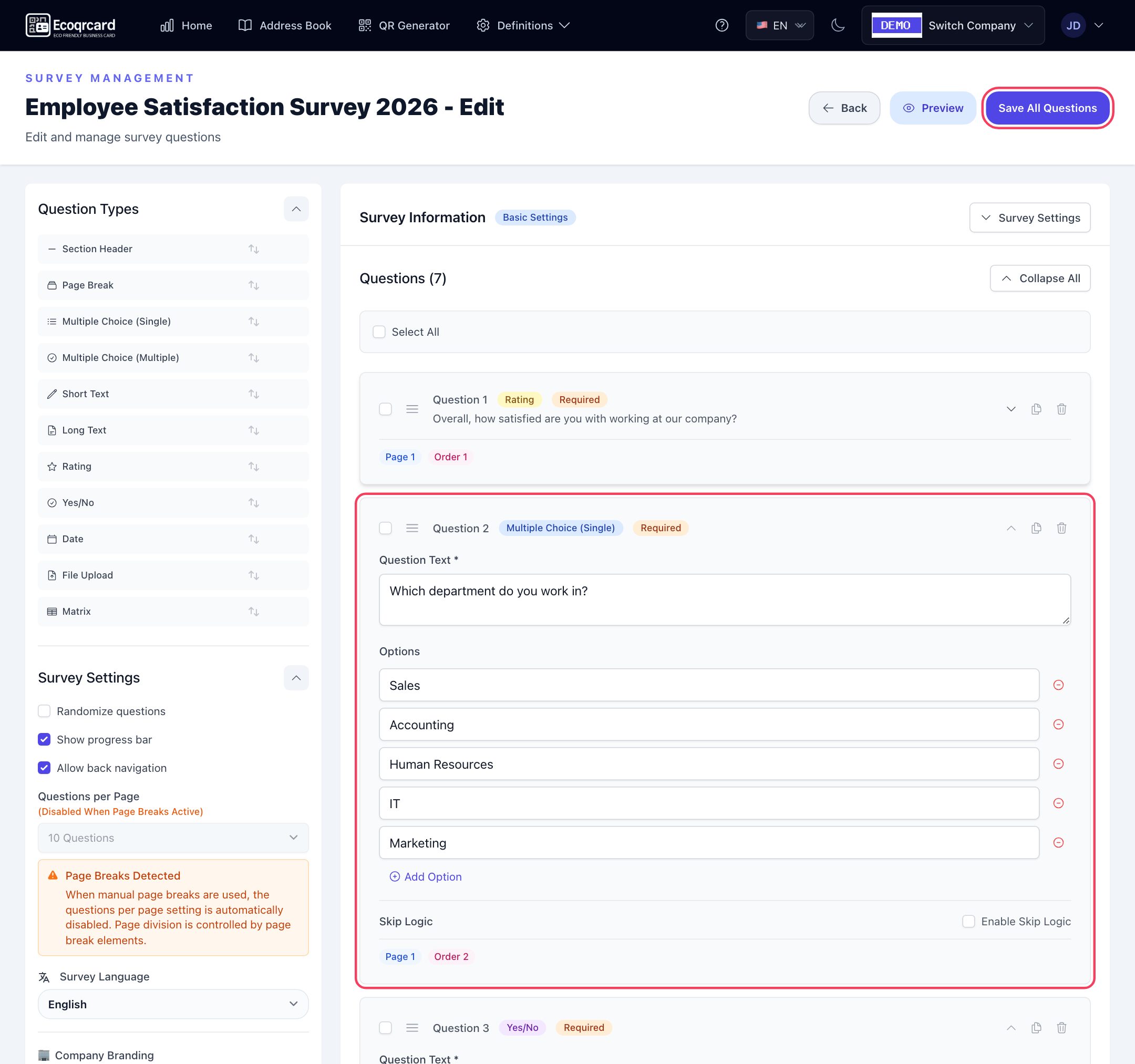
Task: Uncheck Show progress bar
Action: coord(44,739)
